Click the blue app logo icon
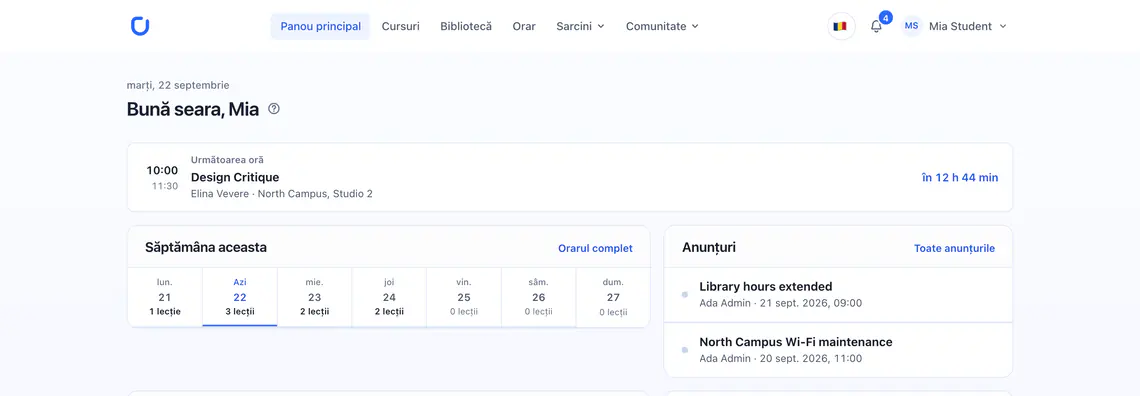The height and width of the screenshot is (396, 1140). tap(140, 26)
